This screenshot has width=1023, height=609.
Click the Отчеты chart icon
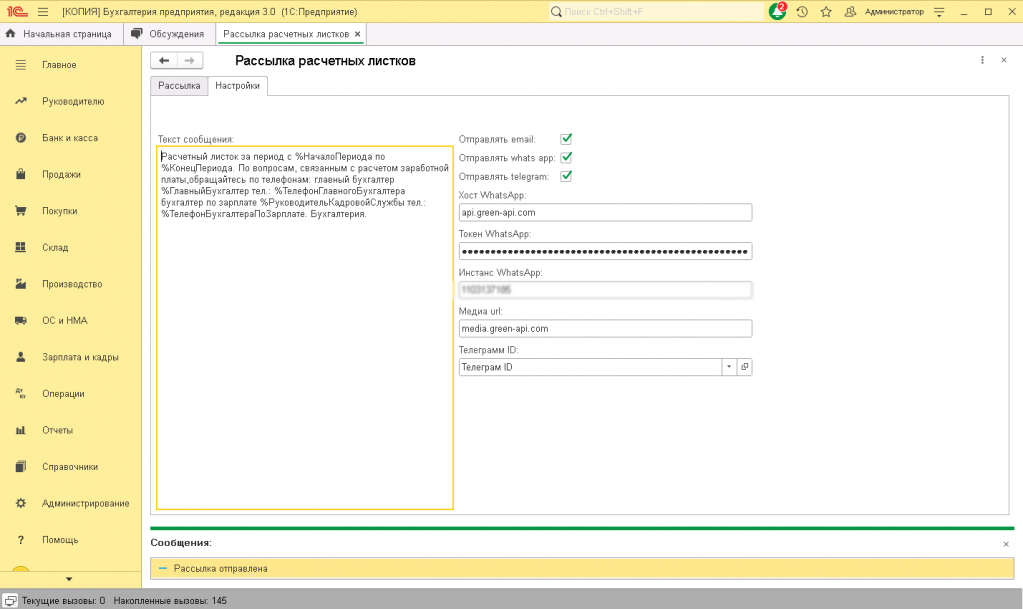click(21, 430)
